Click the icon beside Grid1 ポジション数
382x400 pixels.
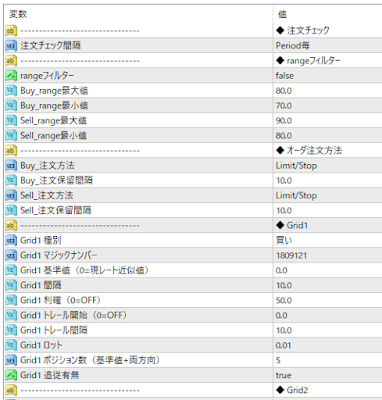[x=11, y=360]
